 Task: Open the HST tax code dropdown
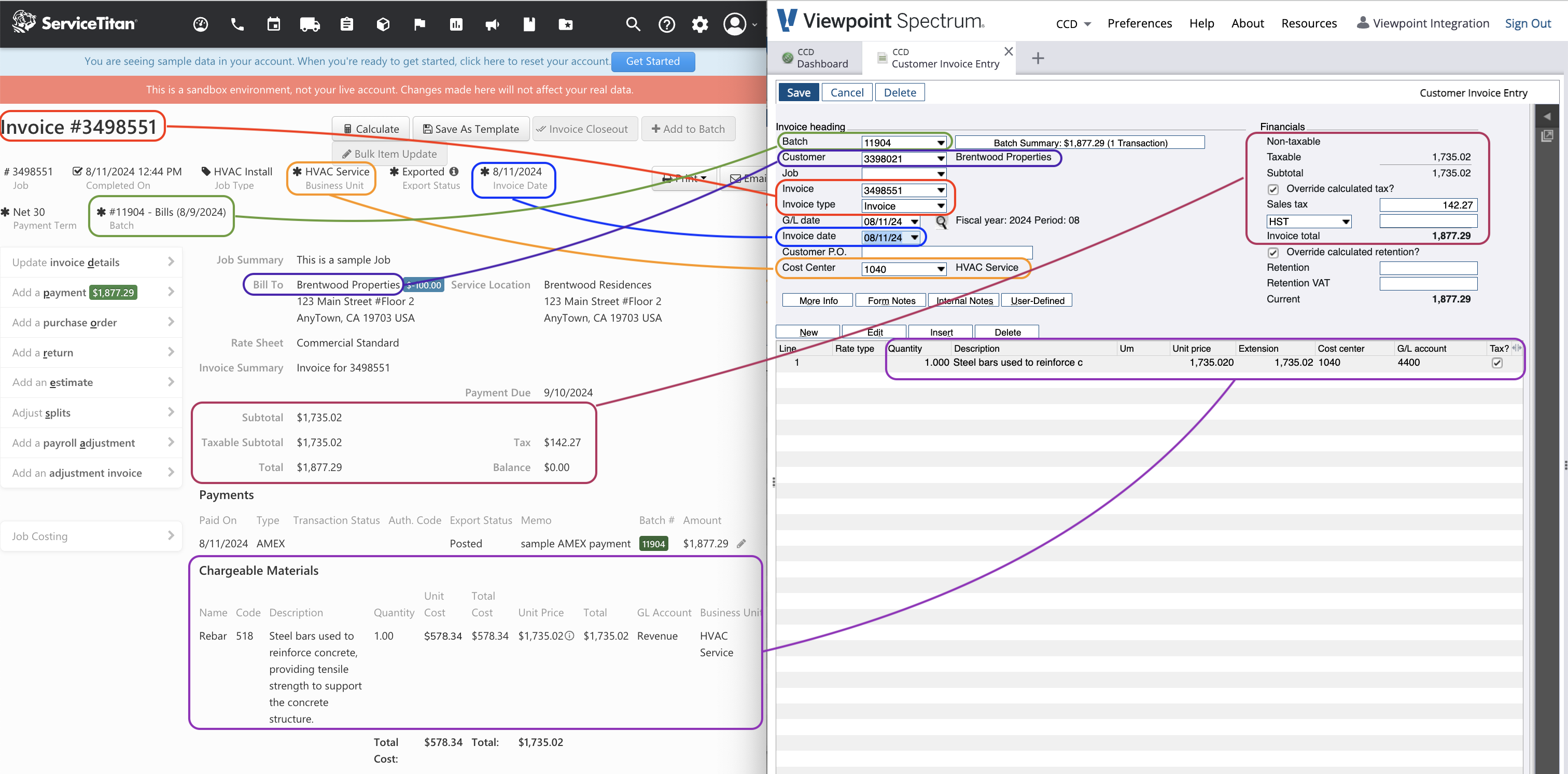point(1346,222)
